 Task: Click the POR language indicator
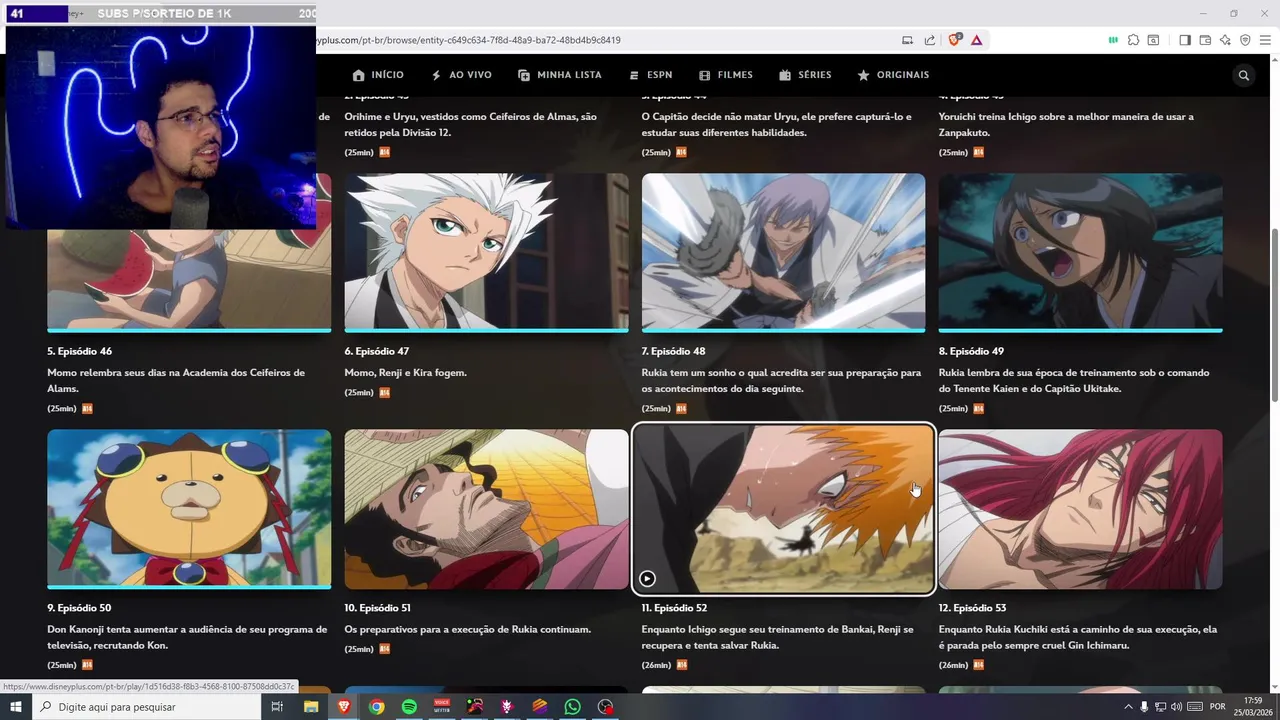tap(1218, 707)
